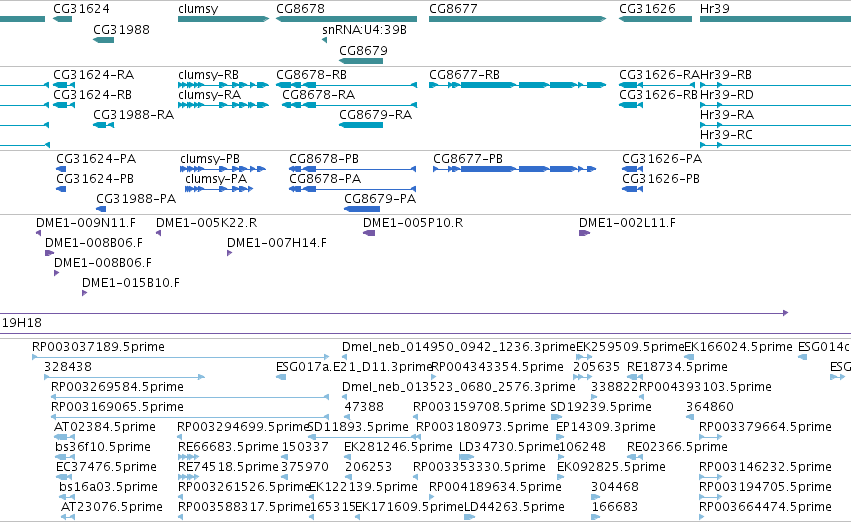Select protein CG31624-PB

(95, 179)
